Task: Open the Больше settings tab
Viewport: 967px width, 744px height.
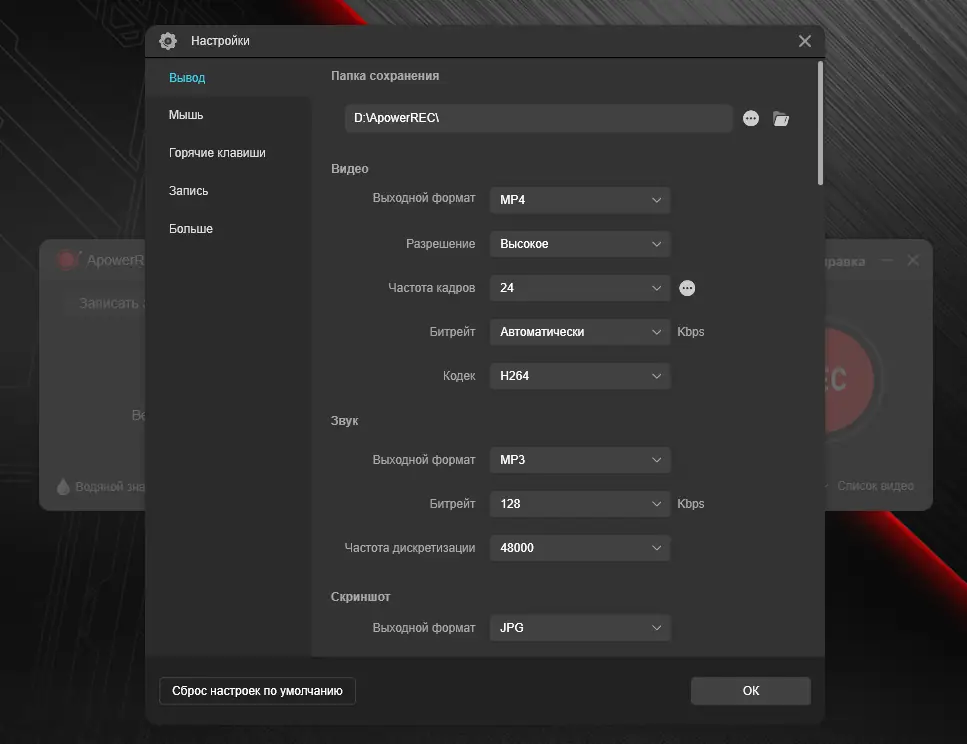Action: pos(191,229)
